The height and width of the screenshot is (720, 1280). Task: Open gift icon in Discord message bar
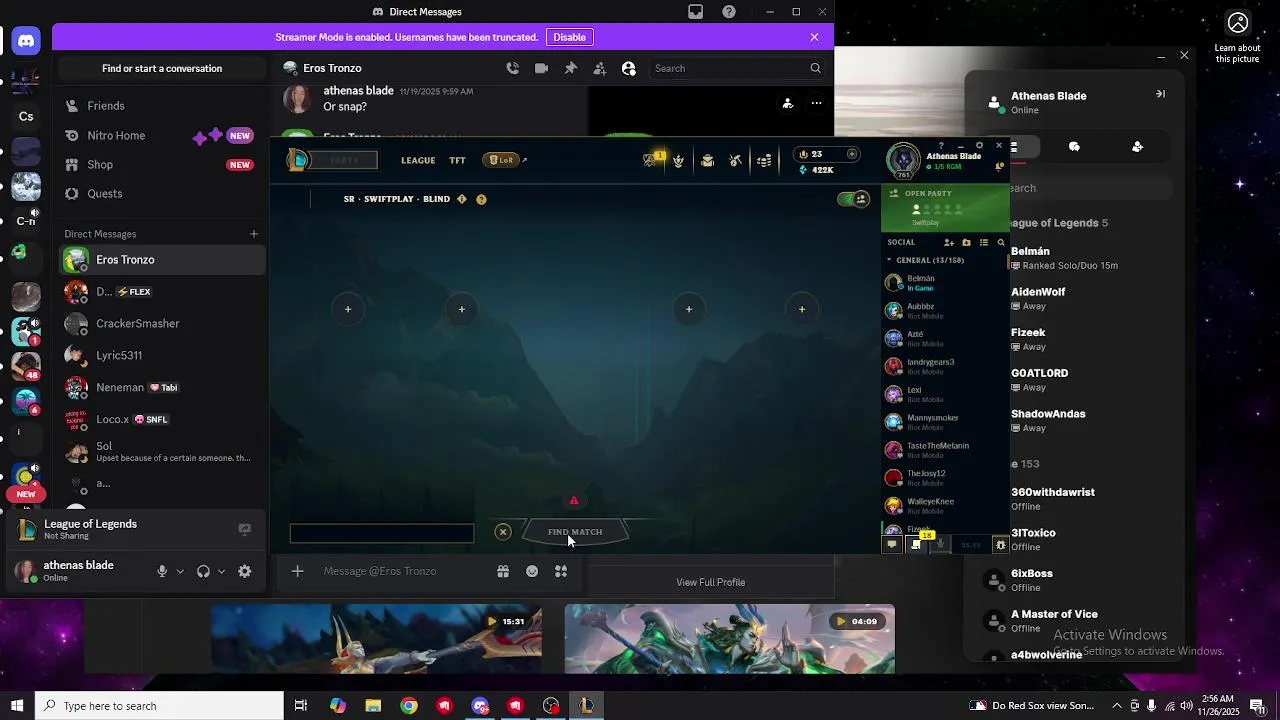click(x=503, y=571)
